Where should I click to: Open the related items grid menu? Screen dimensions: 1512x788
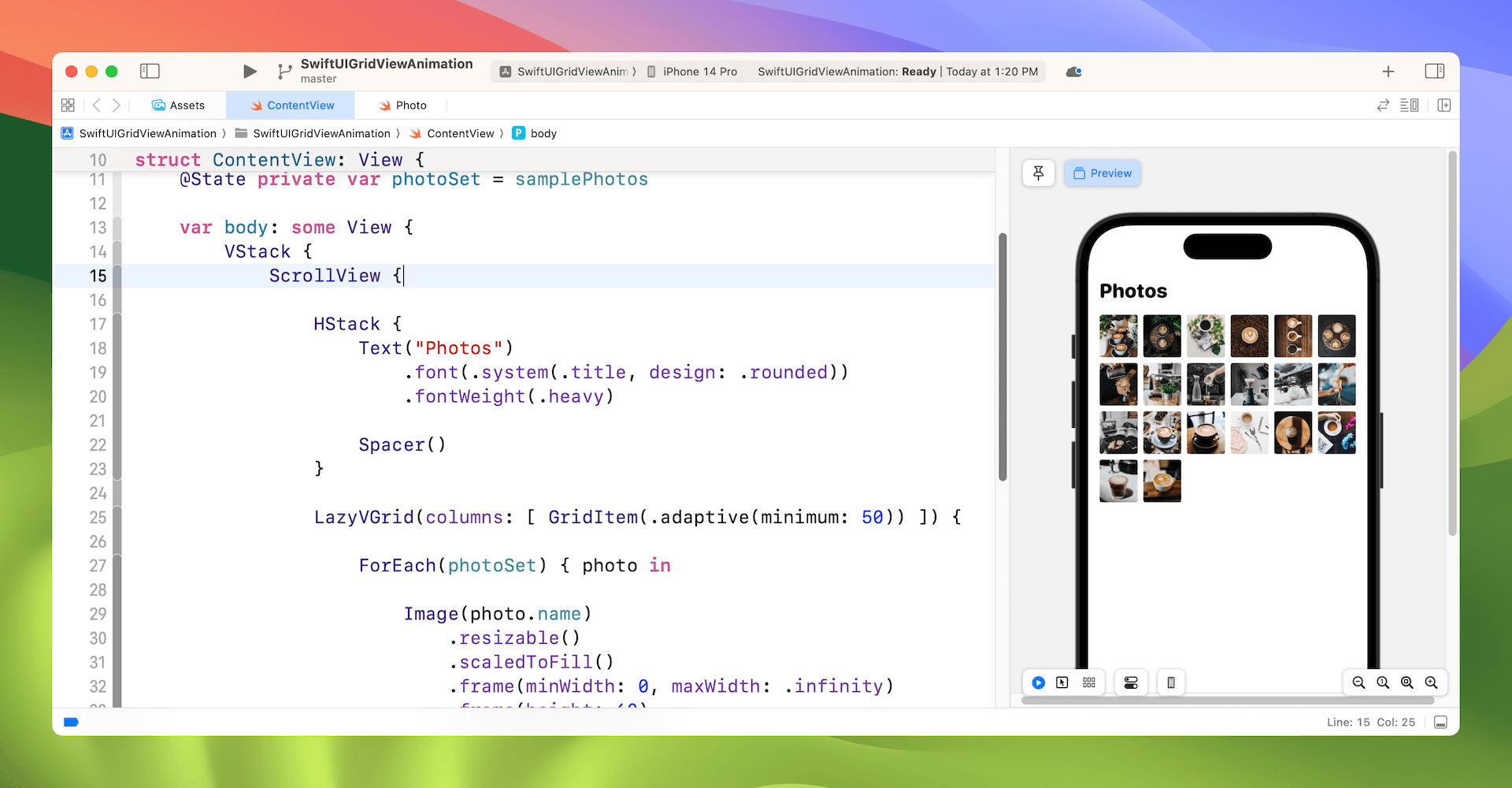(x=68, y=106)
